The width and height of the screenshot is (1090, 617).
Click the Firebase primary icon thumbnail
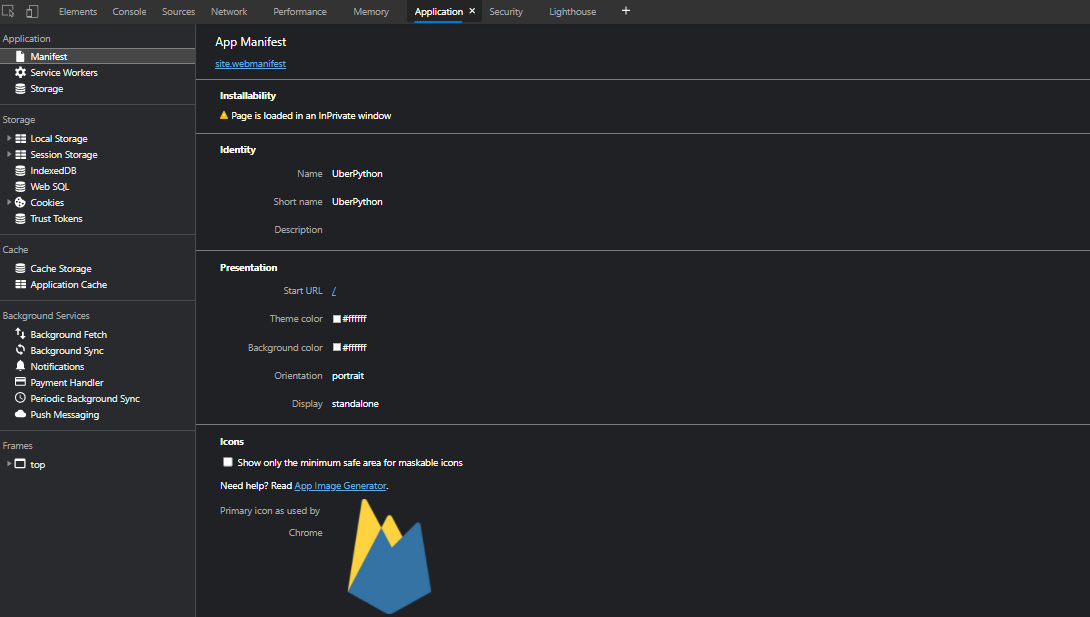tap(389, 555)
